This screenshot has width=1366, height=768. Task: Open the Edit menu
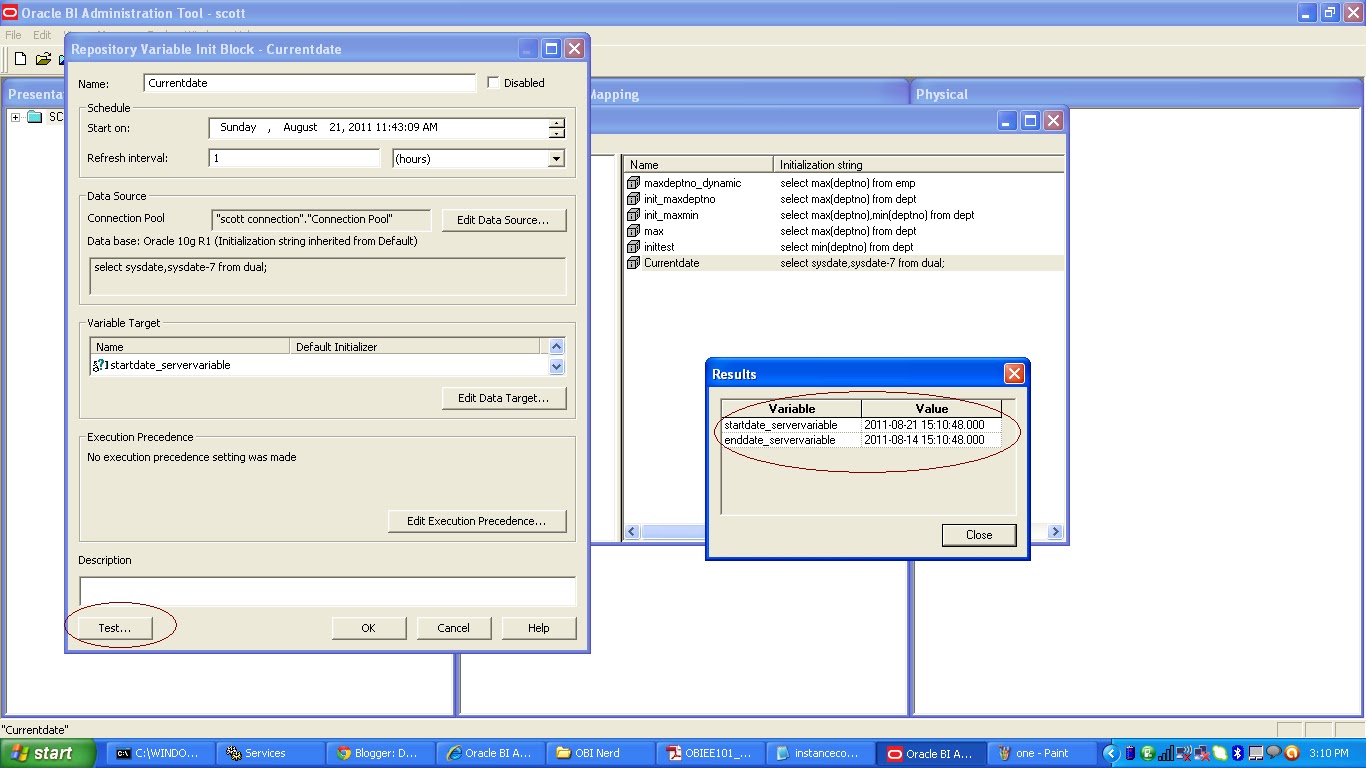point(41,34)
